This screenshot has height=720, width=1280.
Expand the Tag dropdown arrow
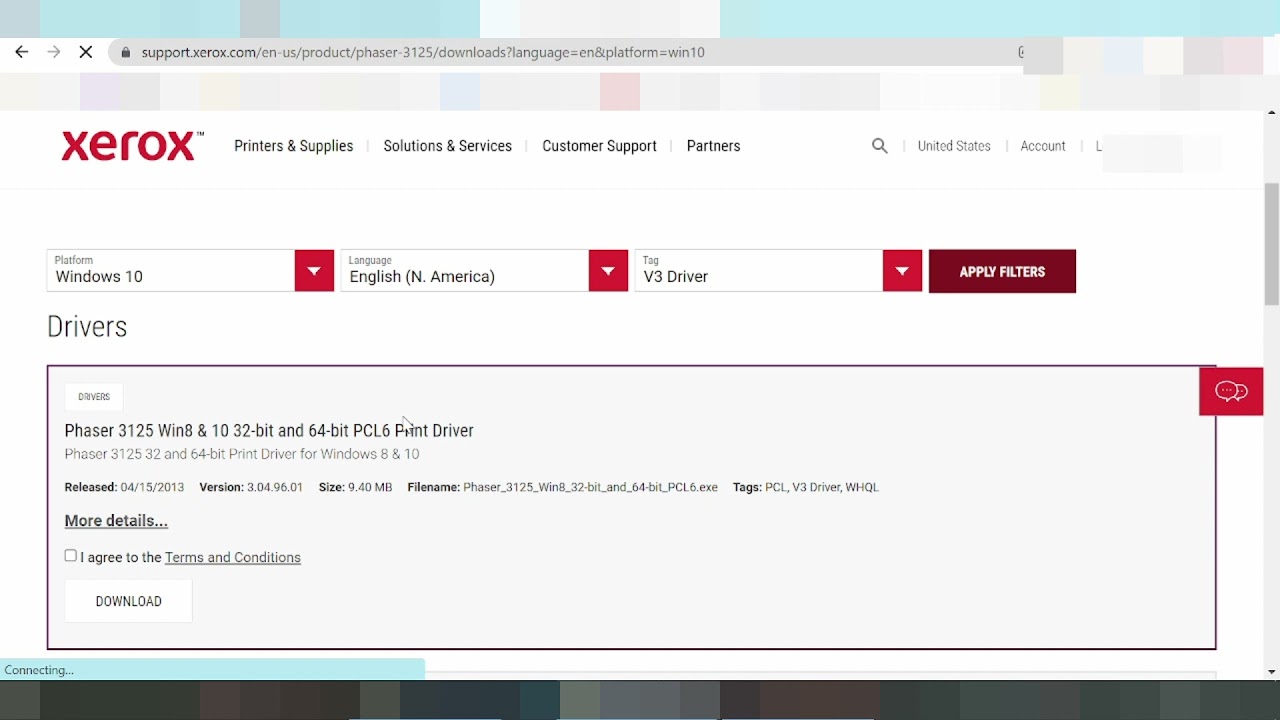click(x=902, y=271)
